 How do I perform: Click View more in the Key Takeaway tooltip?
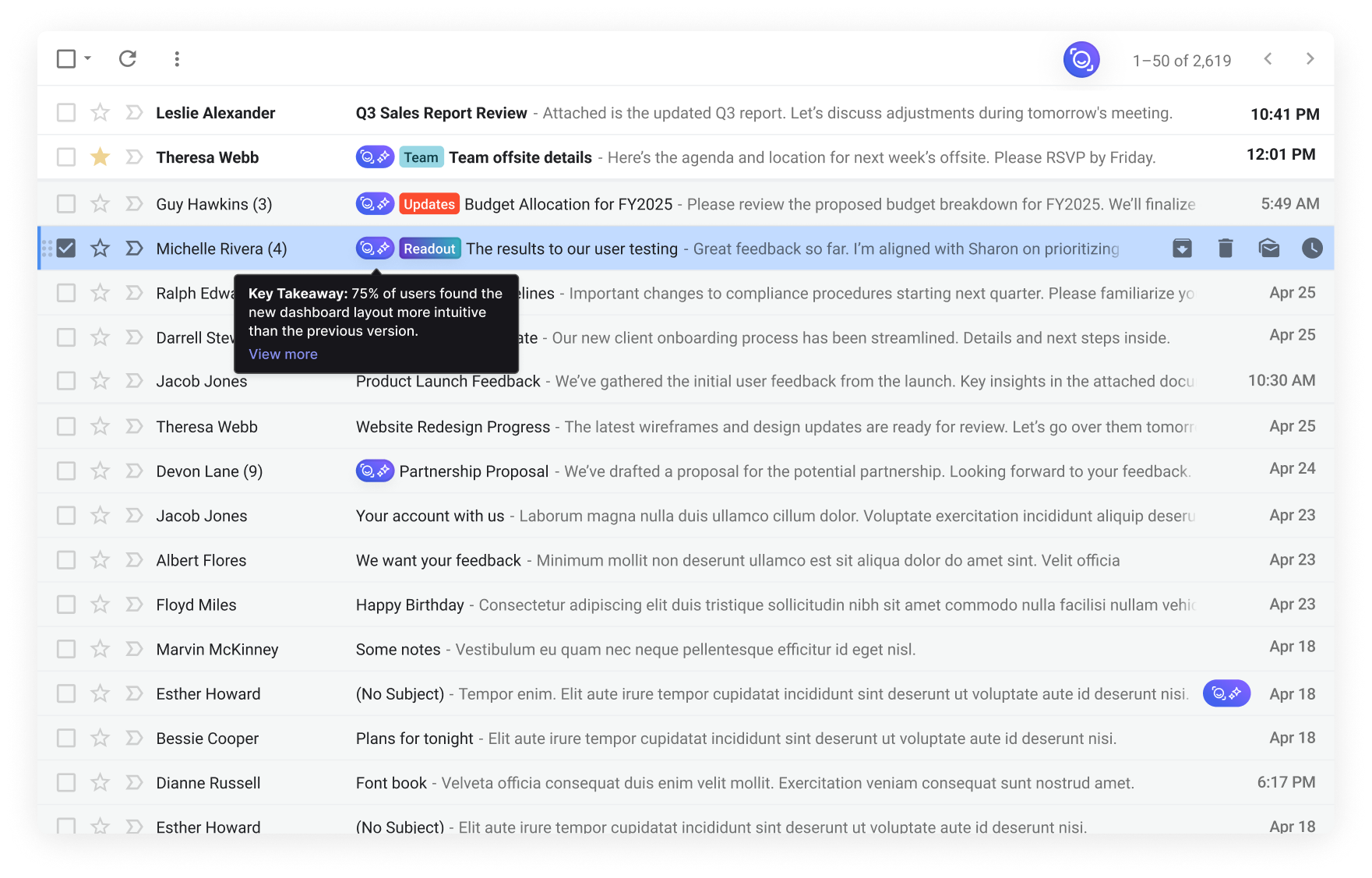tap(283, 354)
